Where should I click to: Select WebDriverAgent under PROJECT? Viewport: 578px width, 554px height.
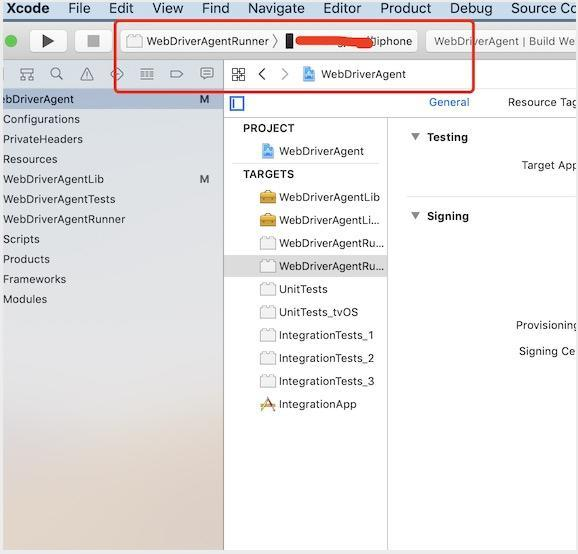click(x=313, y=151)
